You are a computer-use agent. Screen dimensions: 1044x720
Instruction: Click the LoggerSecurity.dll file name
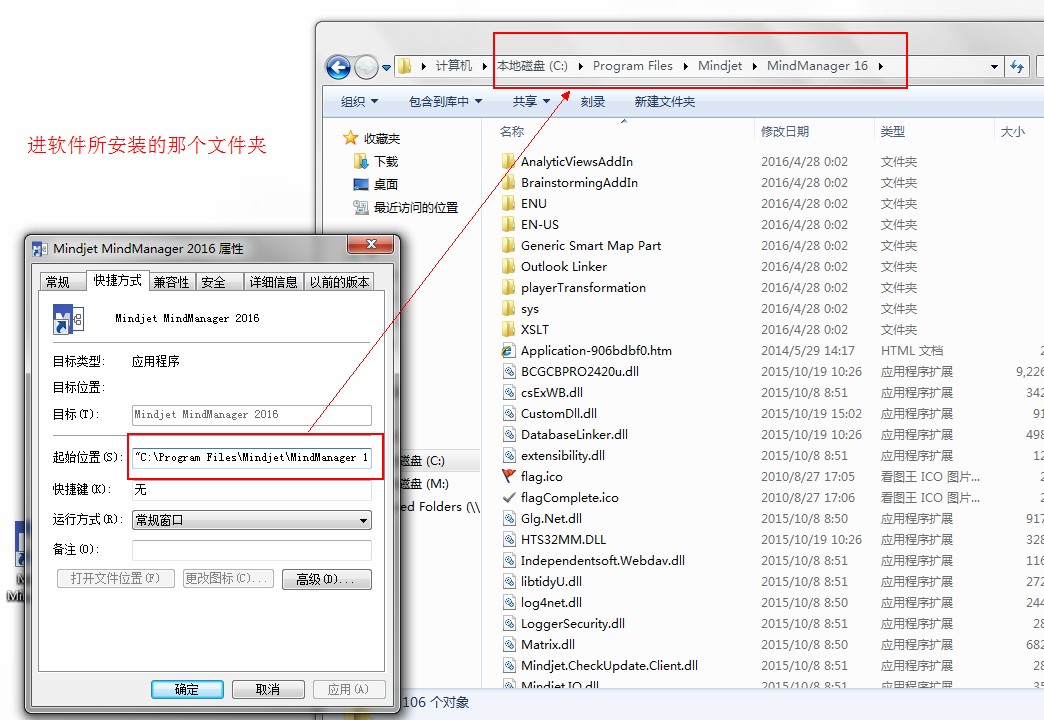point(573,623)
